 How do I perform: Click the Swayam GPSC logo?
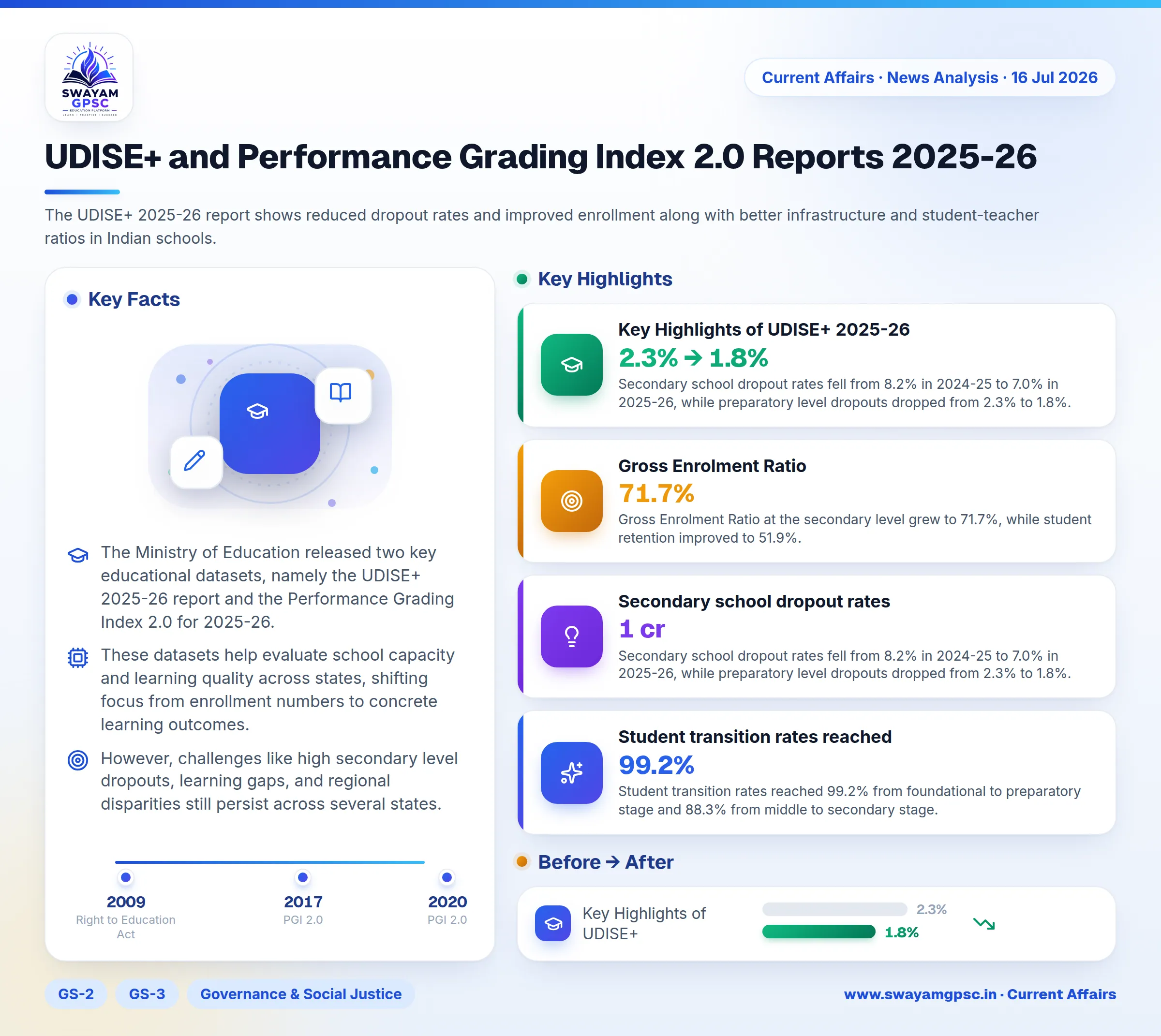click(x=89, y=77)
